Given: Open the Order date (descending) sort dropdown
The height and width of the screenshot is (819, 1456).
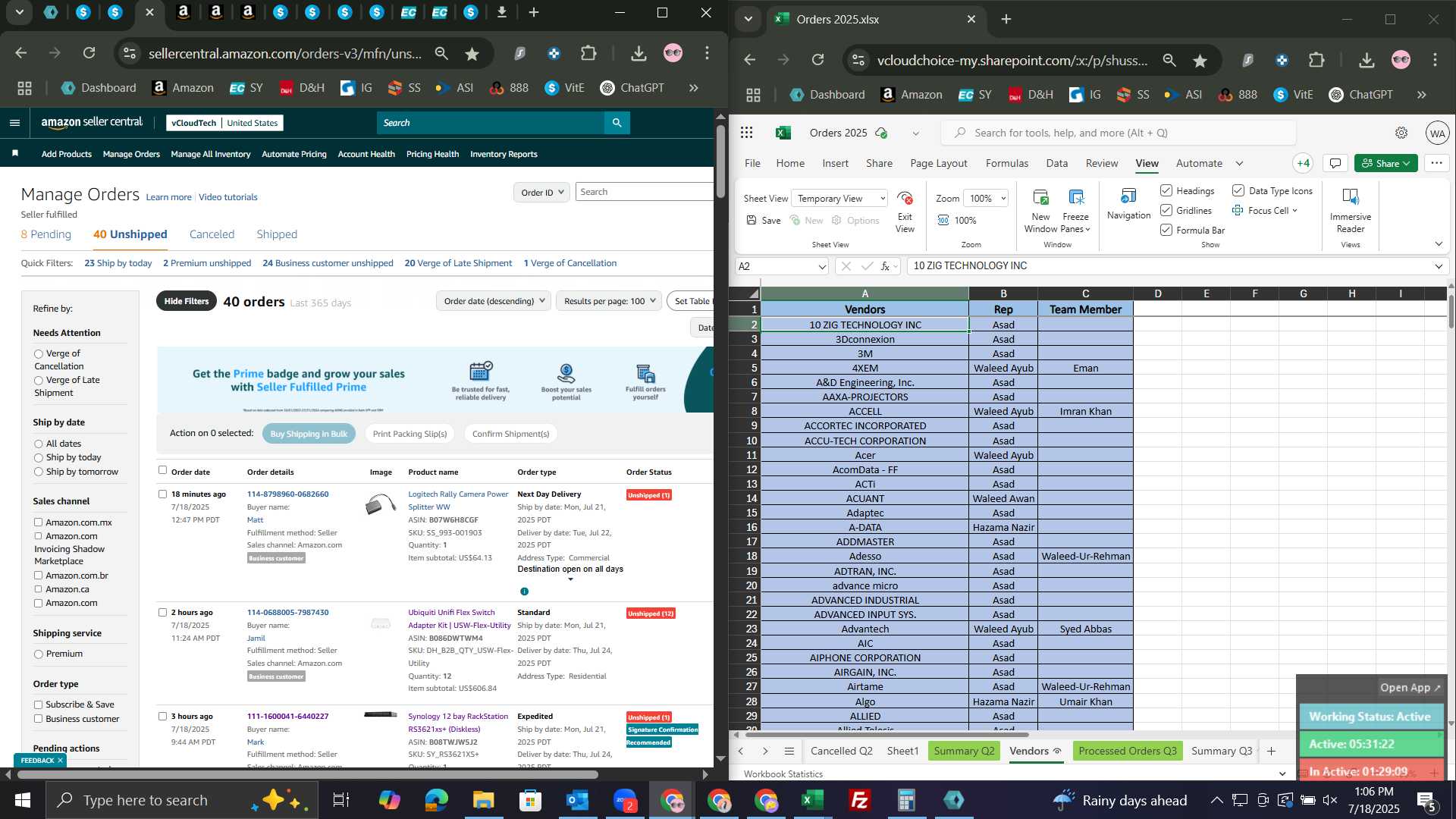Looking at the screenshot, I should [x=494, y=301].
